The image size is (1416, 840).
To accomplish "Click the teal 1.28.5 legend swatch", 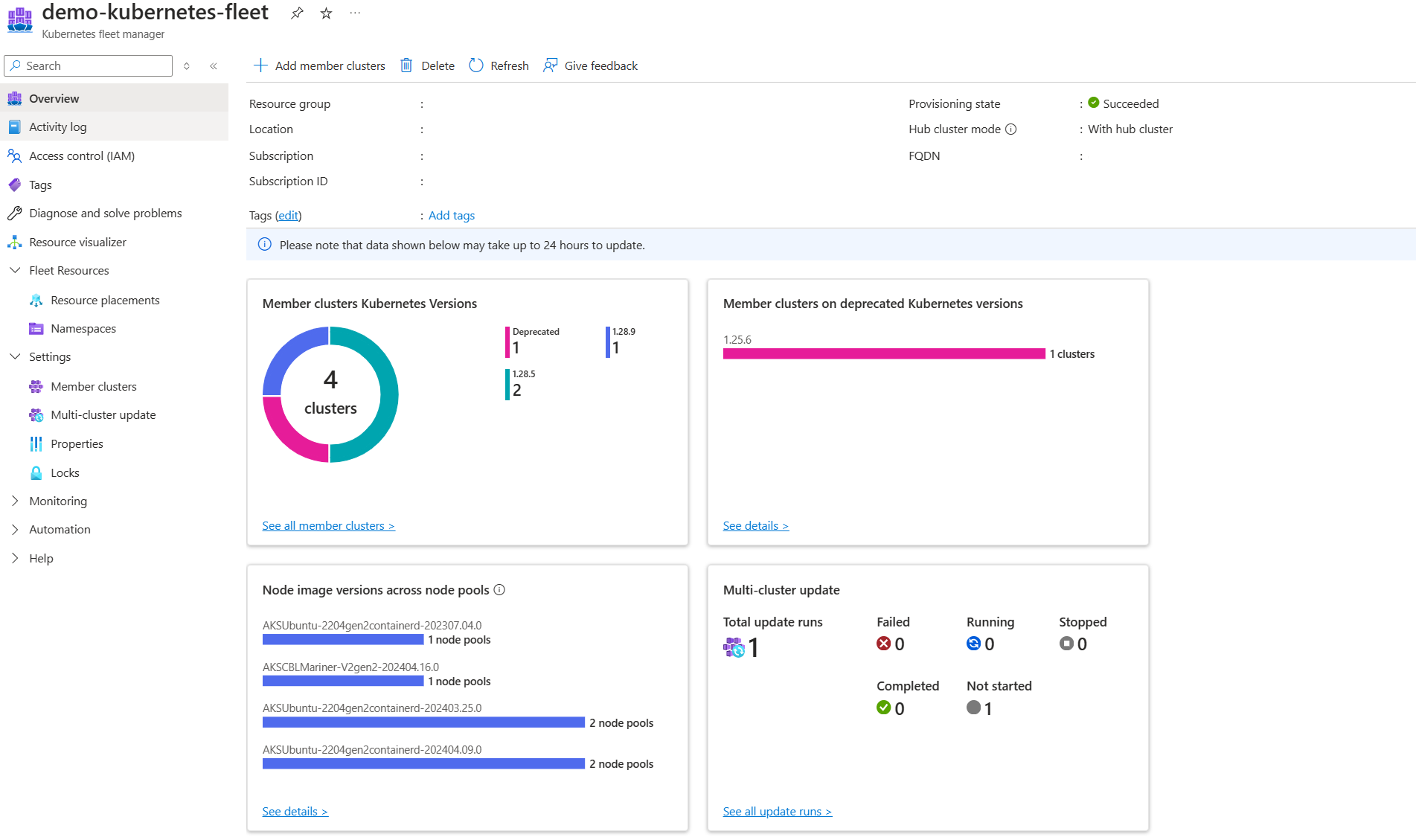I will 507,385.
